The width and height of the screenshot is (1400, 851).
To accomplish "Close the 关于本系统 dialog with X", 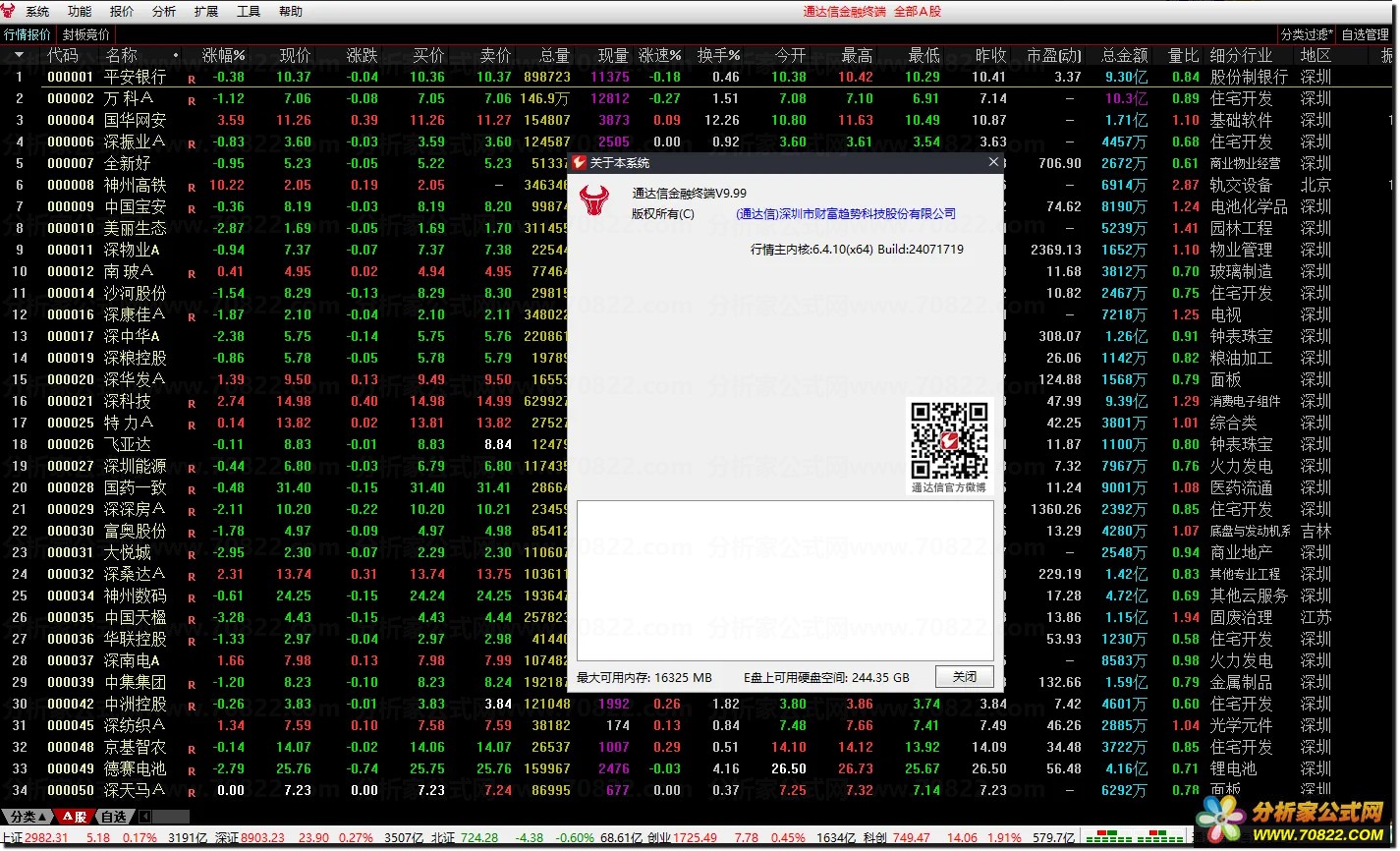I will 993,162.
